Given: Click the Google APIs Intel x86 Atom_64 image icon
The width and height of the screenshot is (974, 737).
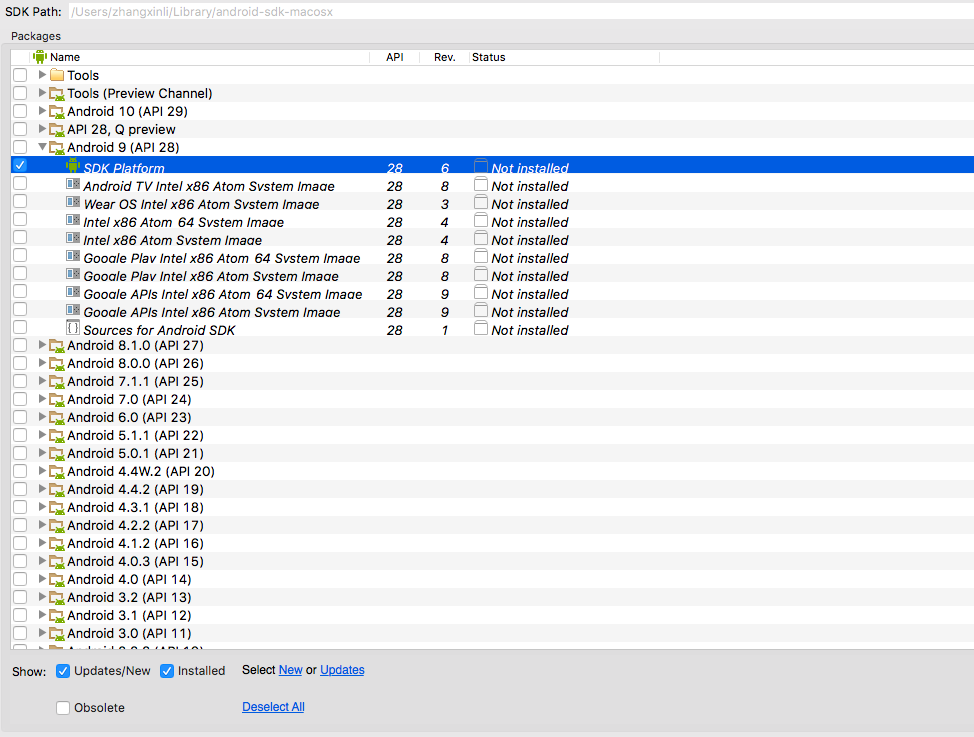Looking at the screenshot, I should coord(73,292).
